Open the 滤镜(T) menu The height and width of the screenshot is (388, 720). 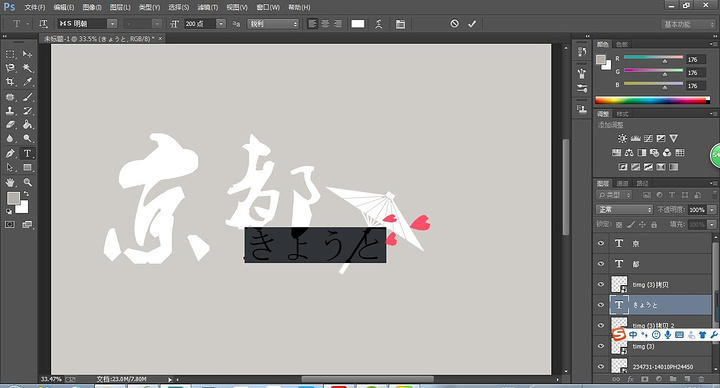tap(208, 7)
